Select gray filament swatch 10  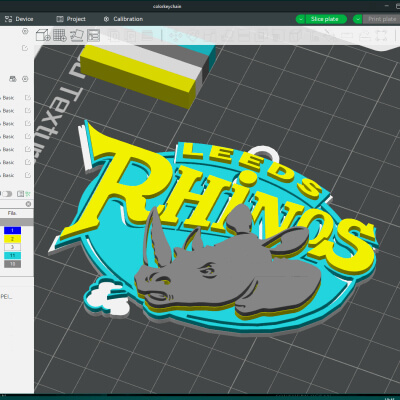tap(12, 264)
